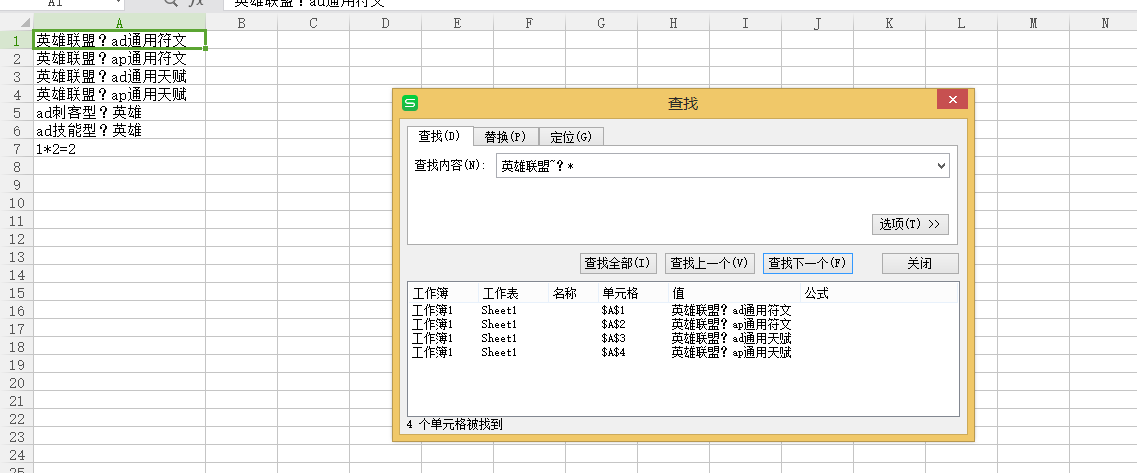1137x473 pixels.
Task: Click the 查找下一个(F) button
Action: point(808,263)
